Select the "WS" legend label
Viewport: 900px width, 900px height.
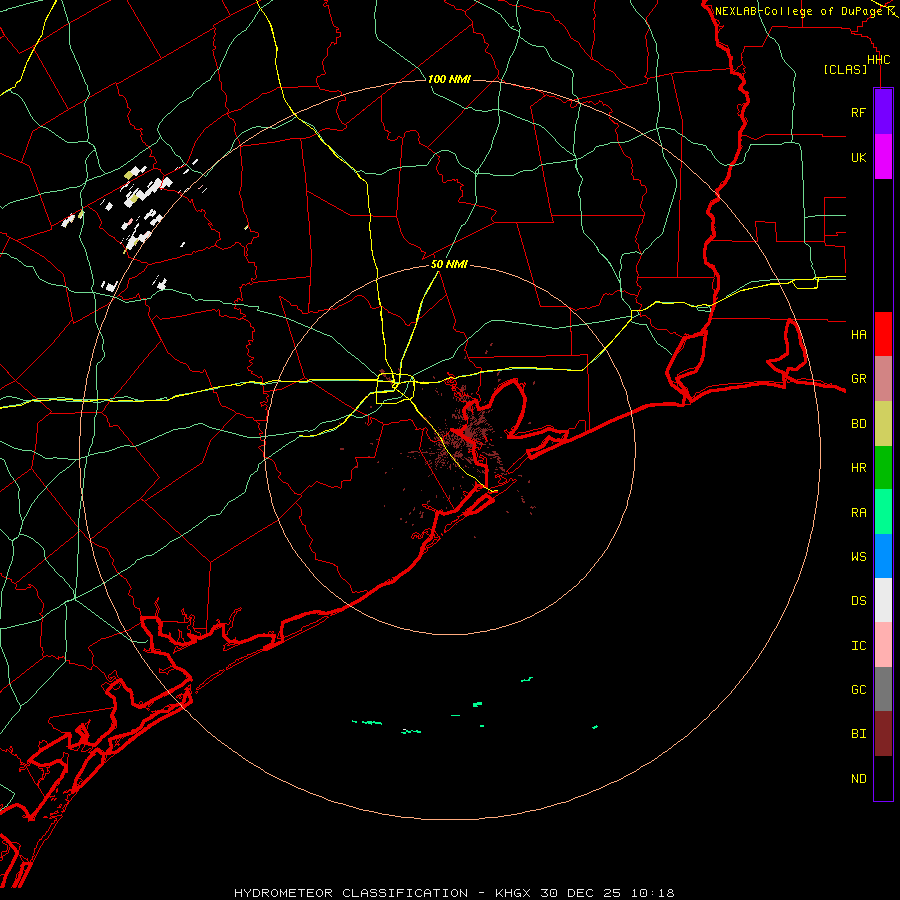pos(858,556)
